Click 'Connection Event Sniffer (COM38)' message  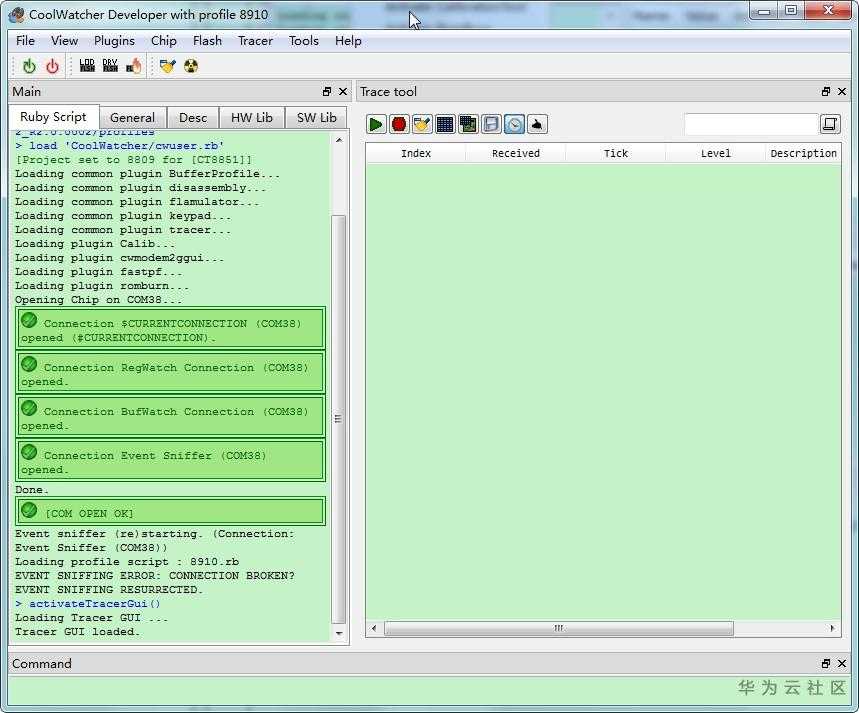170,460
